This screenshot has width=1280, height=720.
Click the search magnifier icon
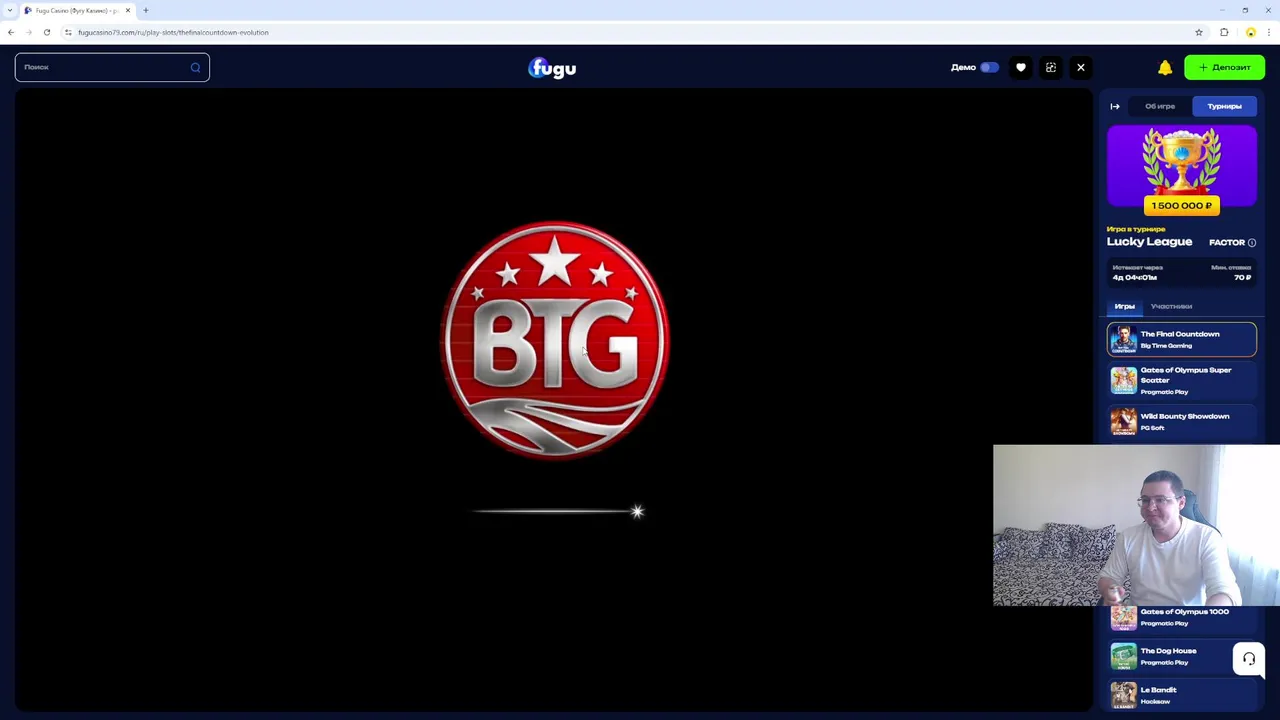[195, 67]
